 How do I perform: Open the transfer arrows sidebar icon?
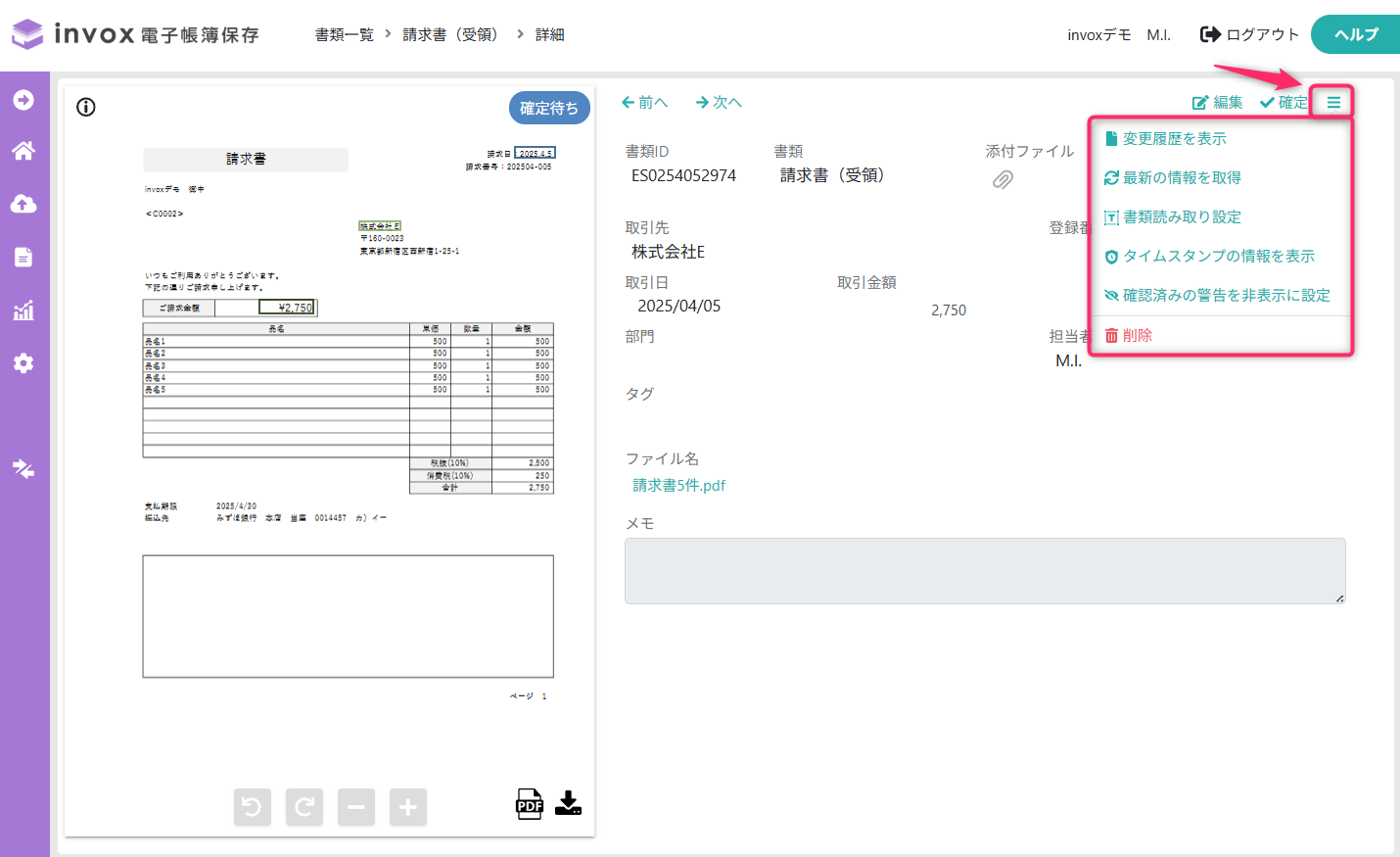tap(23, 469)
